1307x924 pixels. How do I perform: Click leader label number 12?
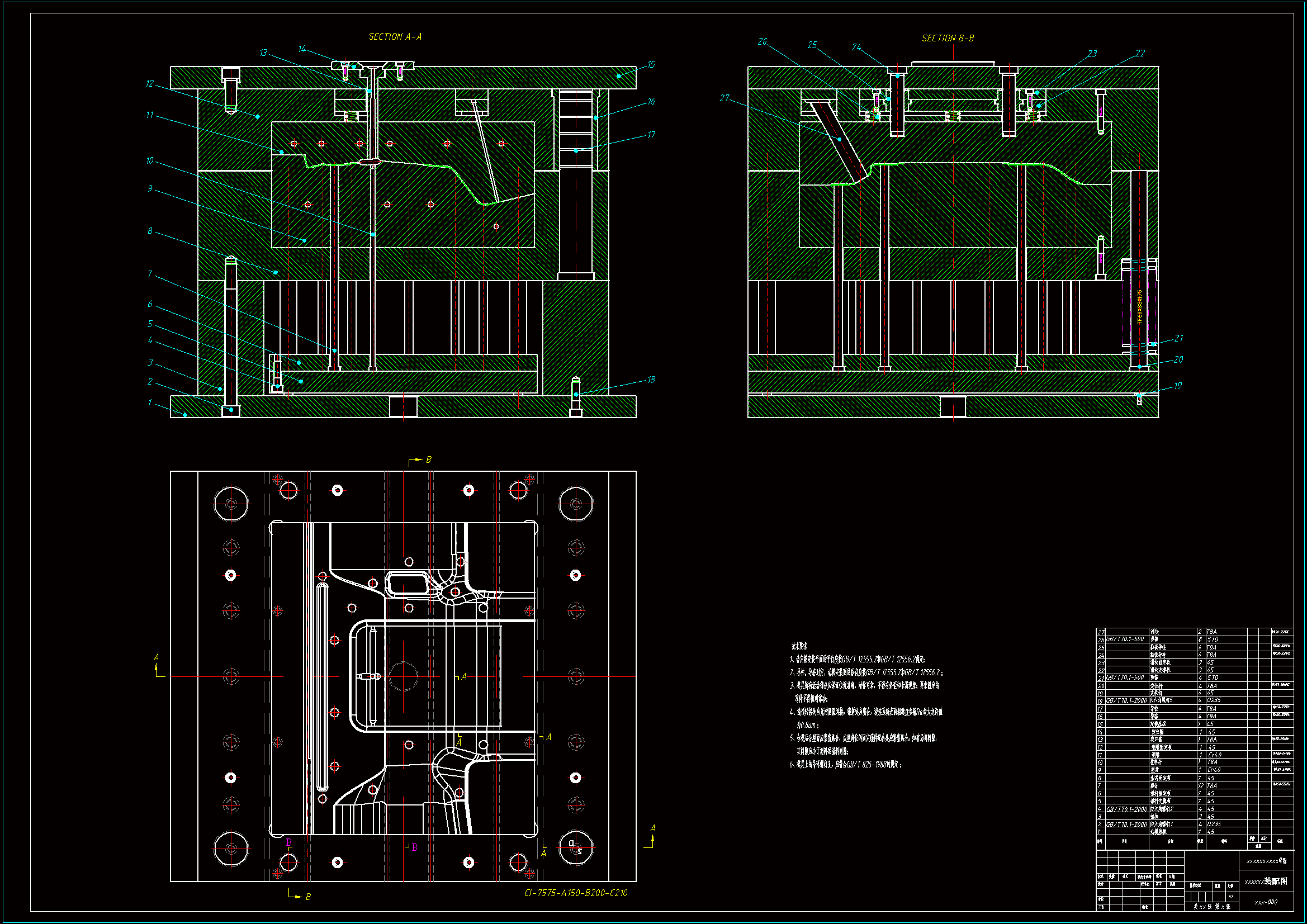149,84
